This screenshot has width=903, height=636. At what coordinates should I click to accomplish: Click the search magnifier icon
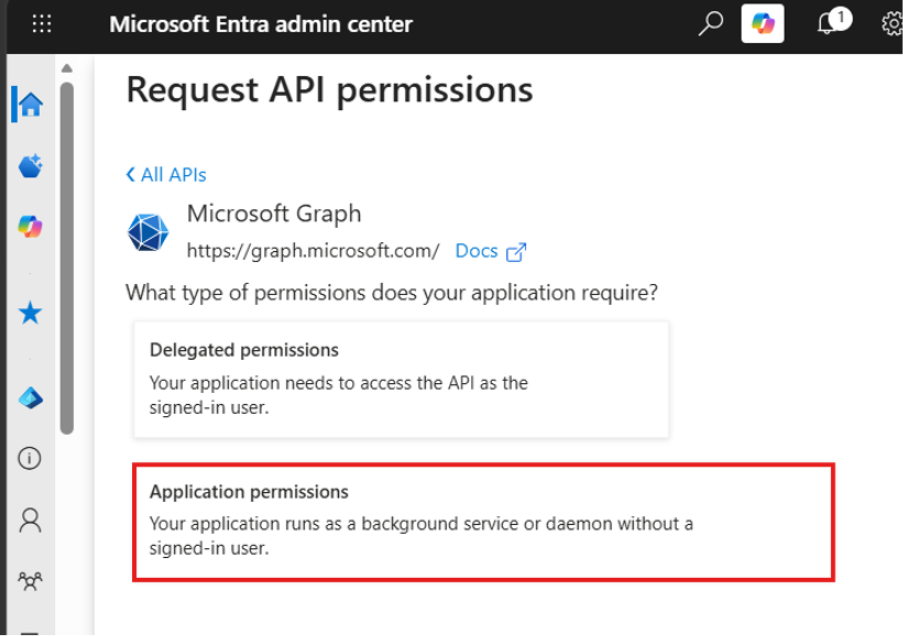coord(711,24)
